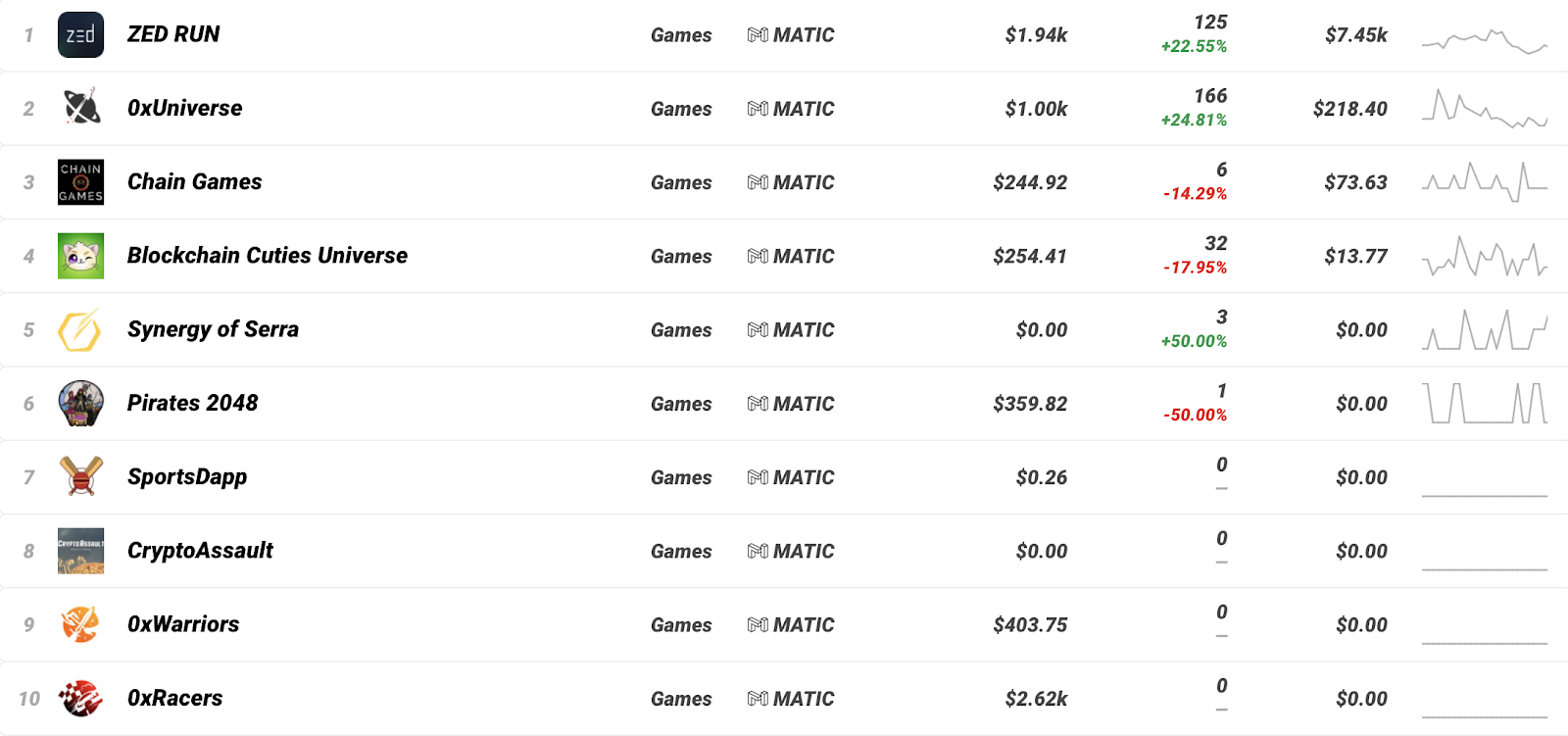Click the CryptoAssault thumbnail image
The height and width of the screenshot is (736, 1568).
(x=80, y=551)
